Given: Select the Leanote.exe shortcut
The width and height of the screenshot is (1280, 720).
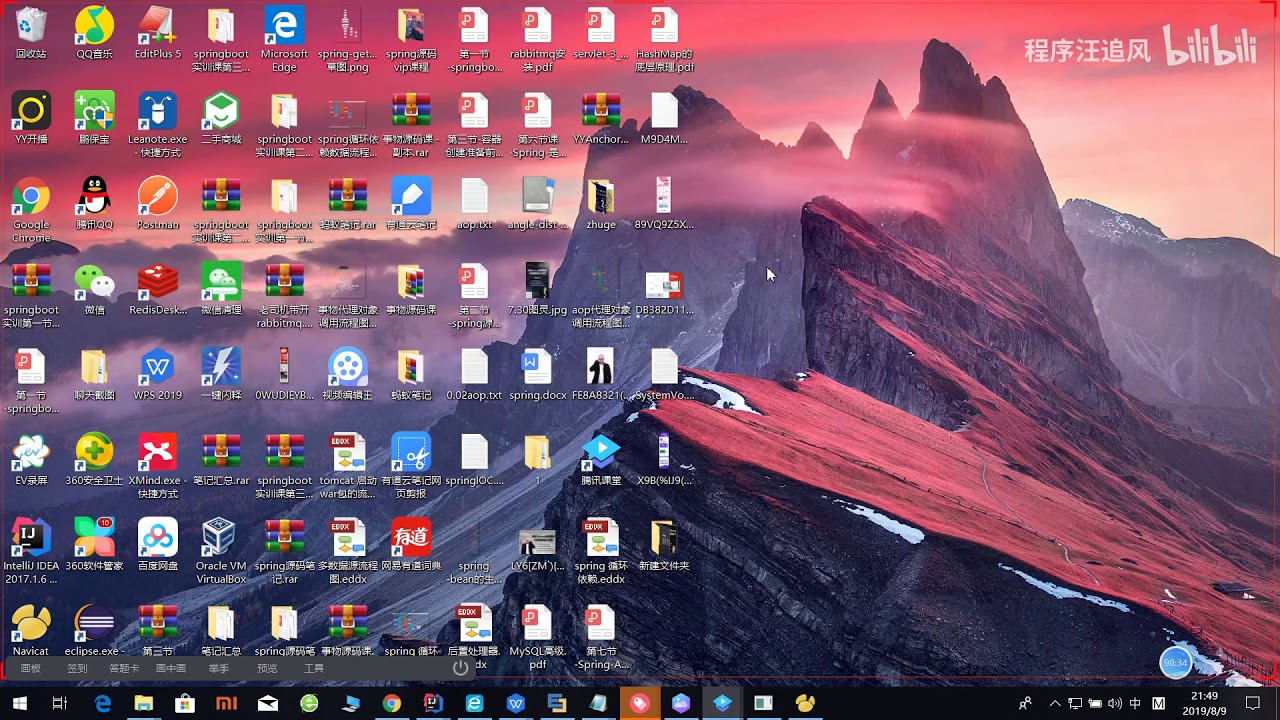Looking at the screenshot, I should [158, 125].
